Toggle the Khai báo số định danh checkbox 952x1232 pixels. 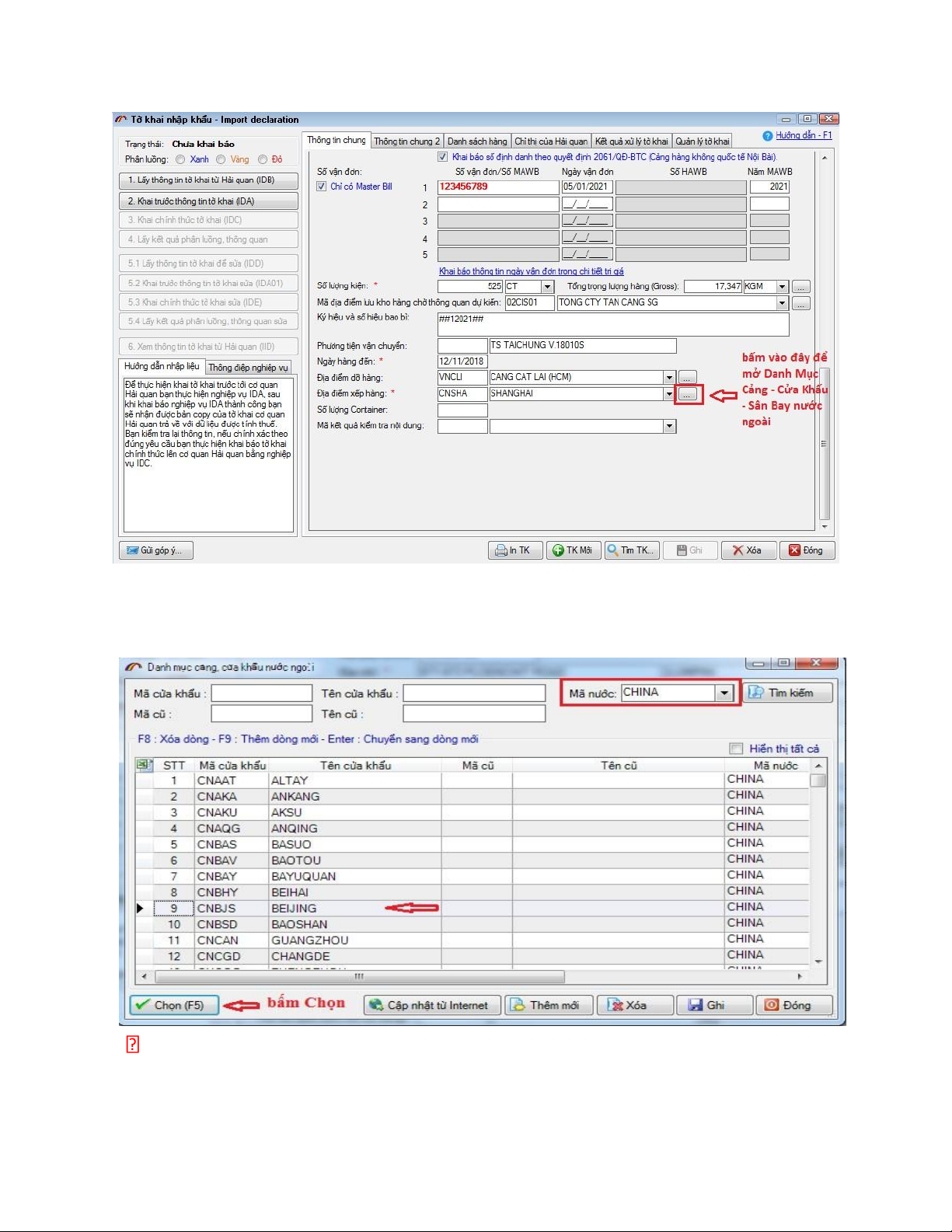(x=443, y=157)
